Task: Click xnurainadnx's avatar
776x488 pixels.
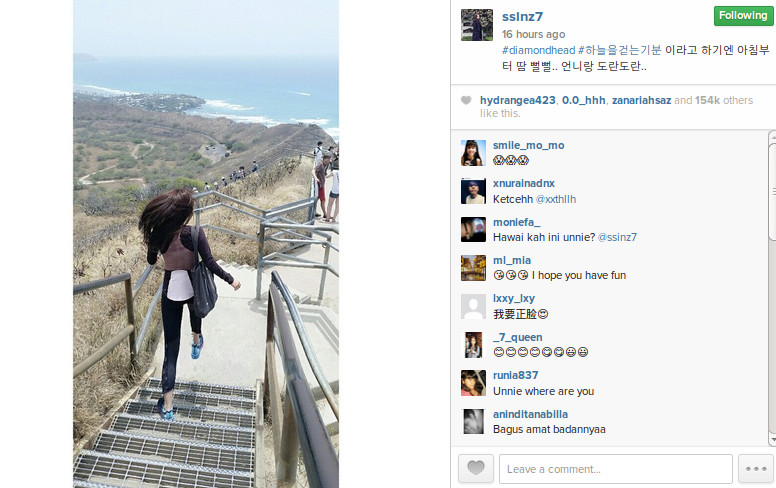Action: click(x=473, y=191)
